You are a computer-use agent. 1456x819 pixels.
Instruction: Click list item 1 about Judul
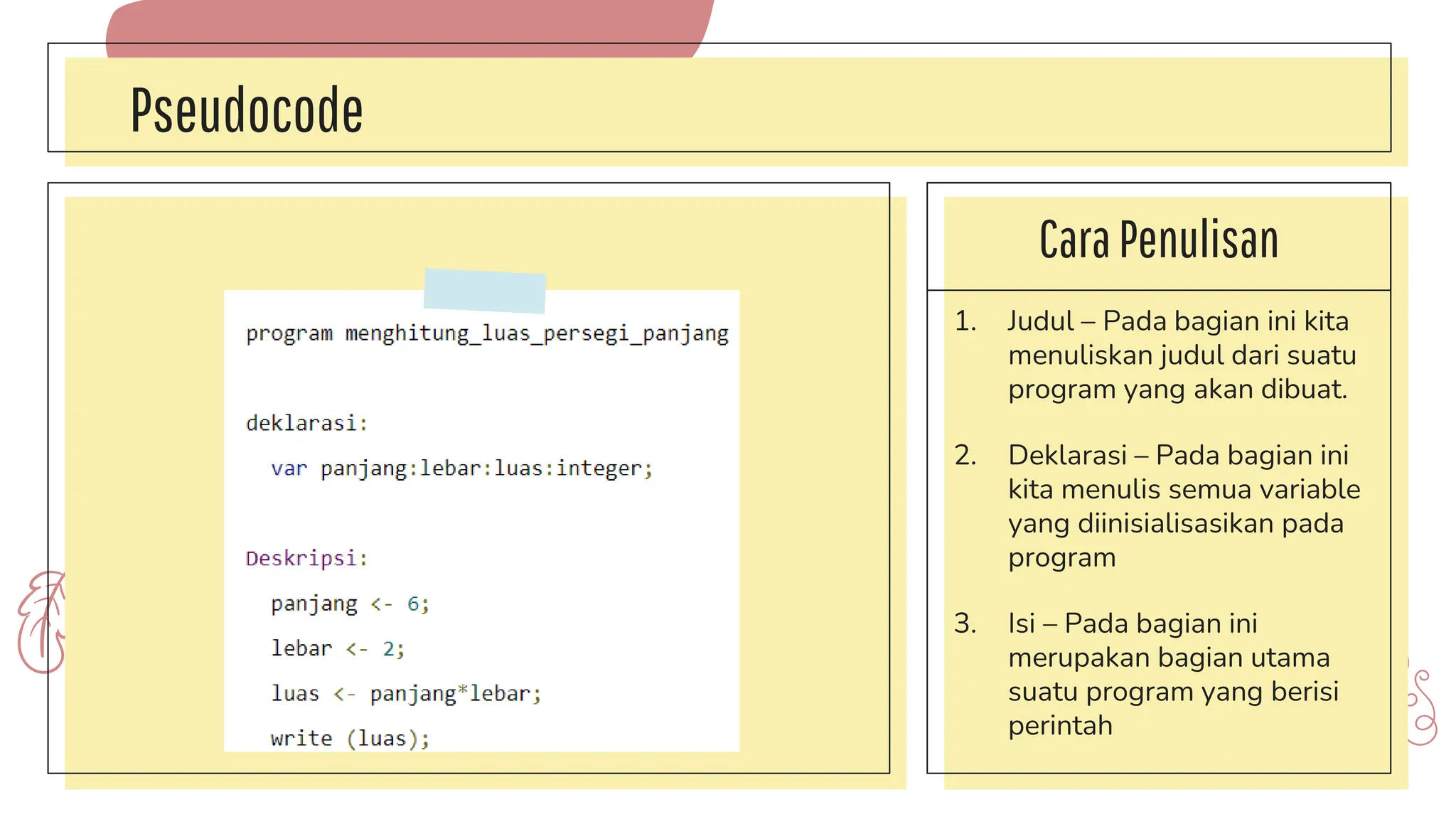(x=1181, y=355)
